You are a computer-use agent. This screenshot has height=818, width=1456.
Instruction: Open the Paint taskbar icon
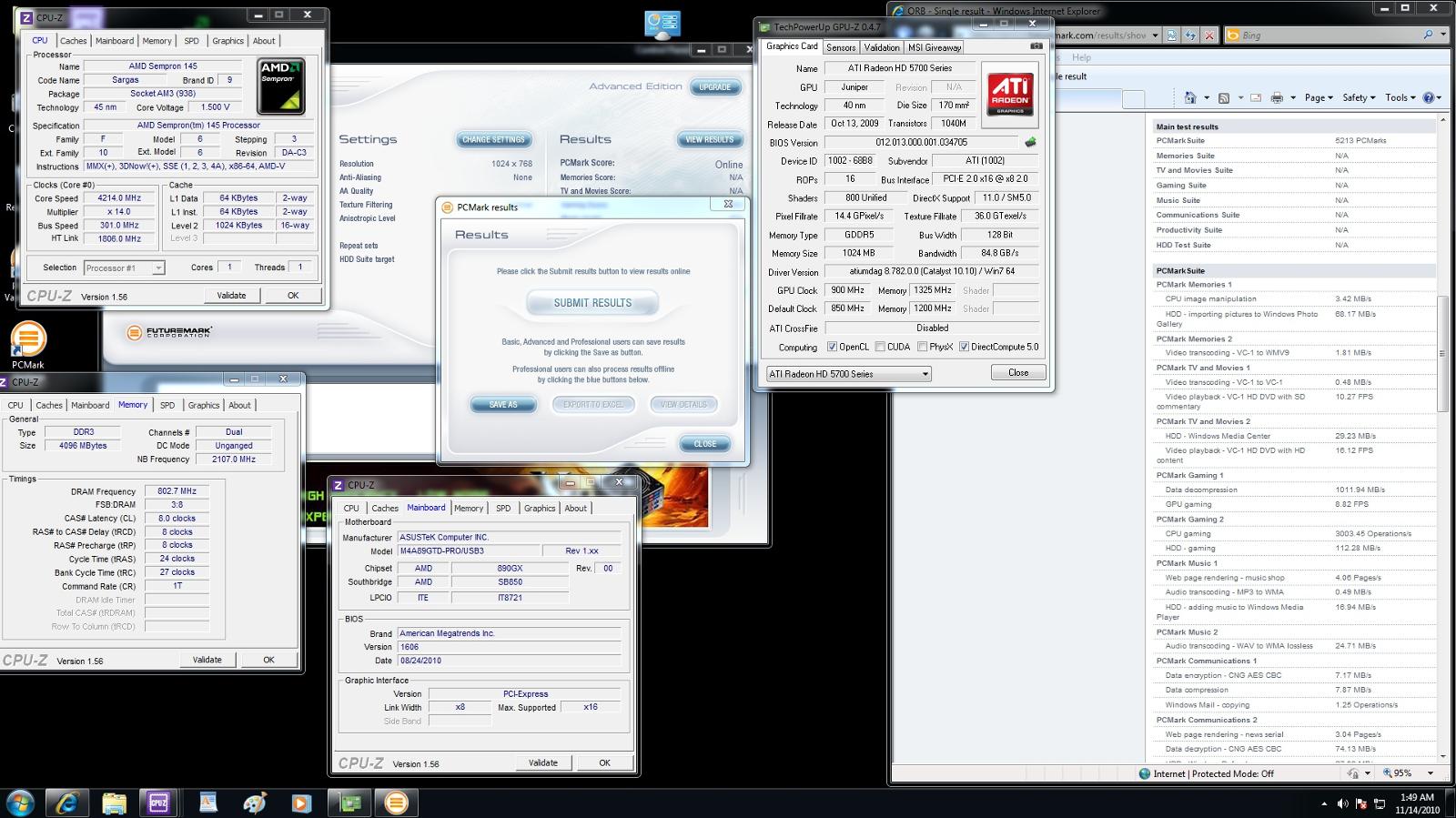[255, 803]
